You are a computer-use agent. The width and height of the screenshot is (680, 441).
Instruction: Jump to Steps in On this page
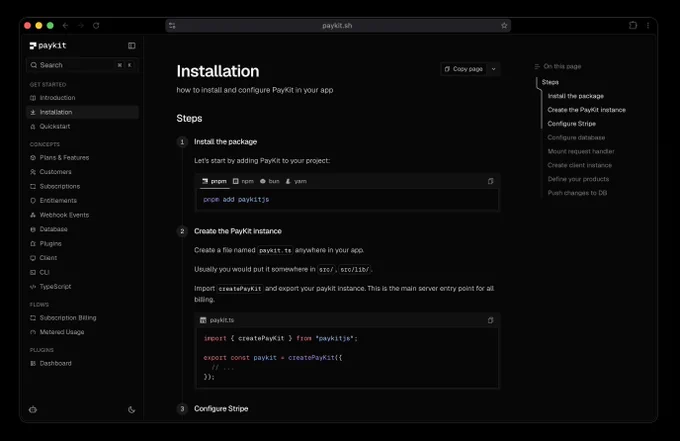pos(550,82)
